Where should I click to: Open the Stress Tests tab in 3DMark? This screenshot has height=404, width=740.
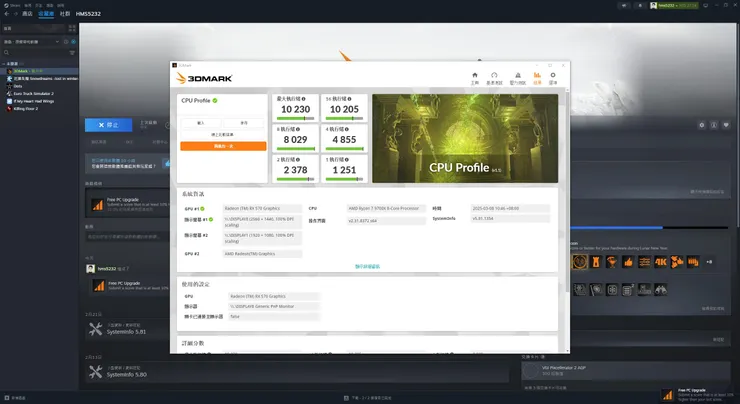click(518, 78)
